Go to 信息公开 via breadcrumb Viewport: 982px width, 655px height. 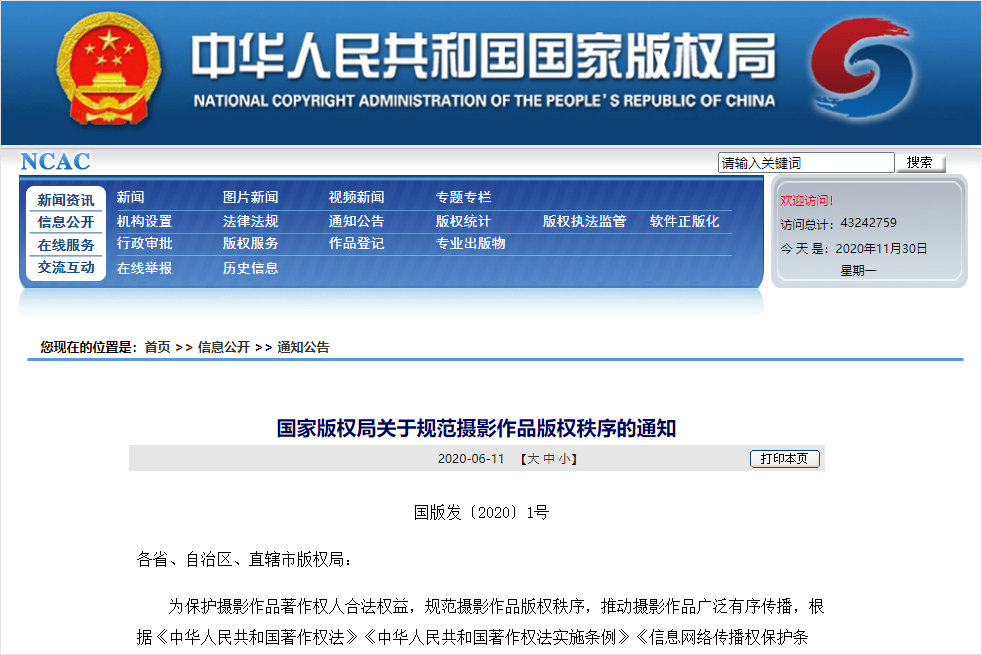224,347
